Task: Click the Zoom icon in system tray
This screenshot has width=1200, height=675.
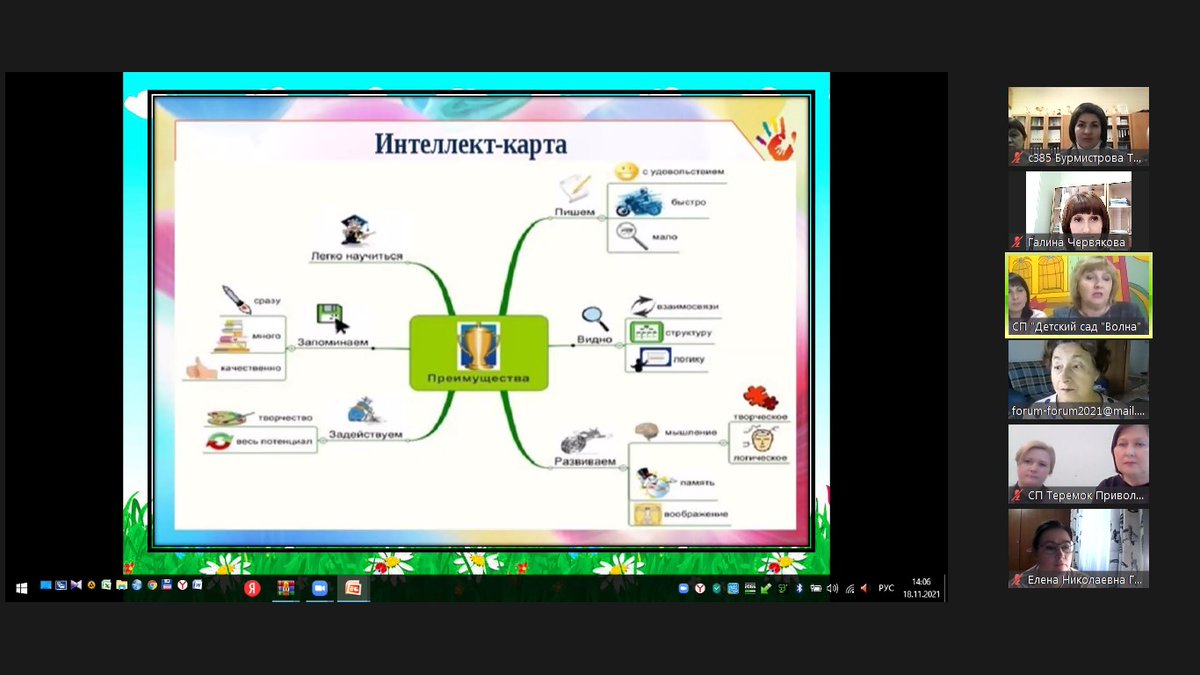Action: [x=684, y=588]
